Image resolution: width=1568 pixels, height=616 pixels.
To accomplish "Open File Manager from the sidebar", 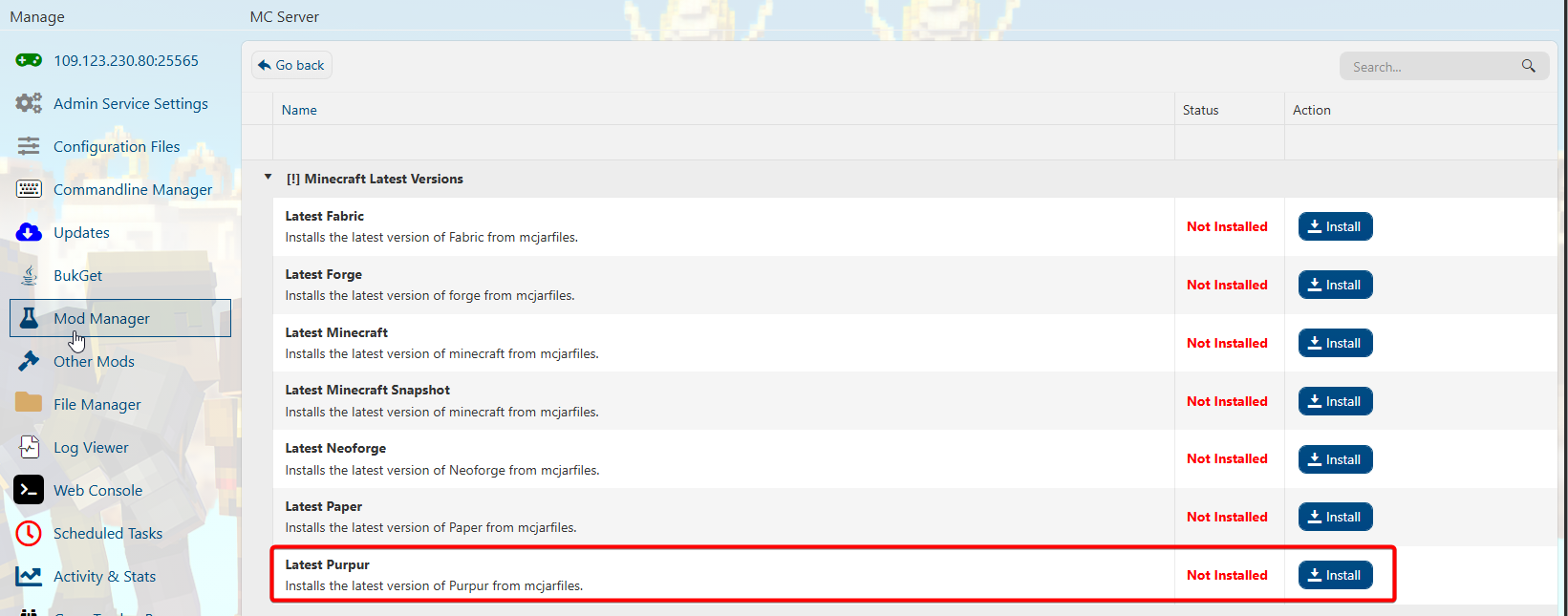I will [97, 404].
